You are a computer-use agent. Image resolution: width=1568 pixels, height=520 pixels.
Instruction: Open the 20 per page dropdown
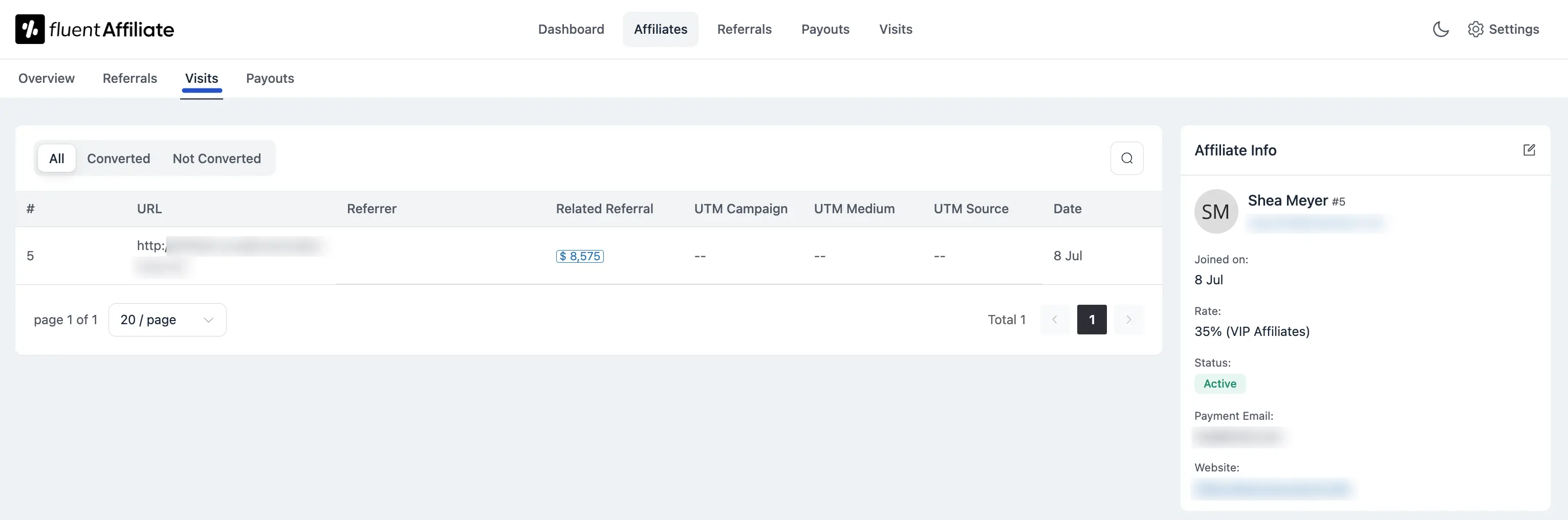166,319
